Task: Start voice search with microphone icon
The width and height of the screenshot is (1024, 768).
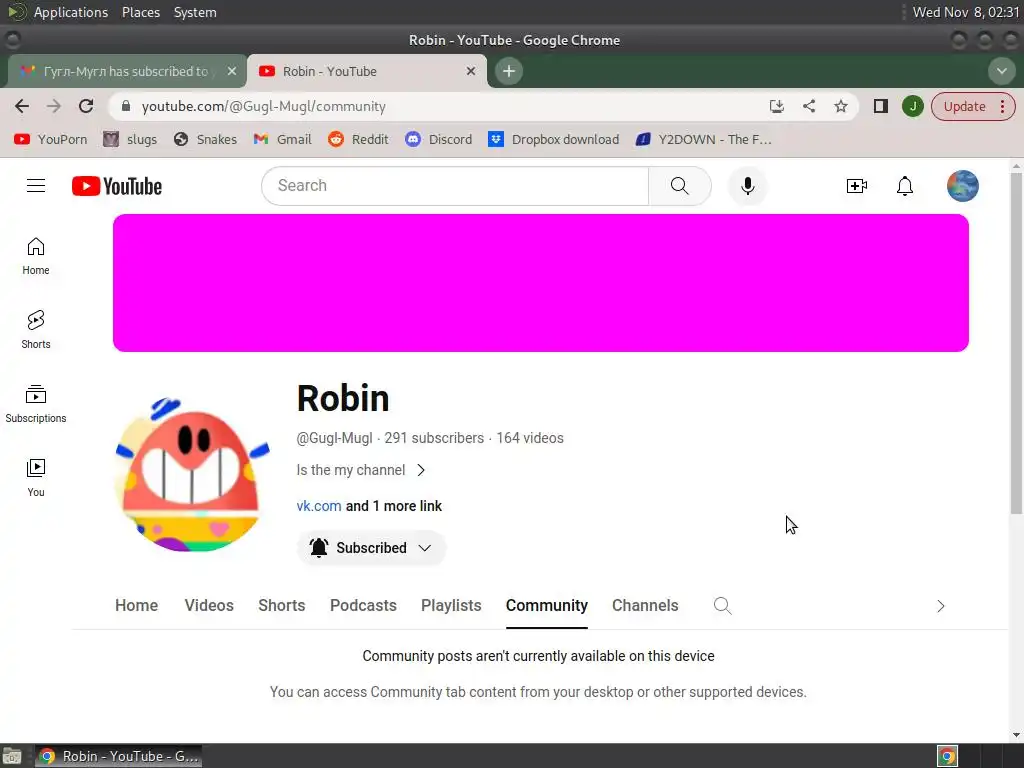Action: pos(748,186)
